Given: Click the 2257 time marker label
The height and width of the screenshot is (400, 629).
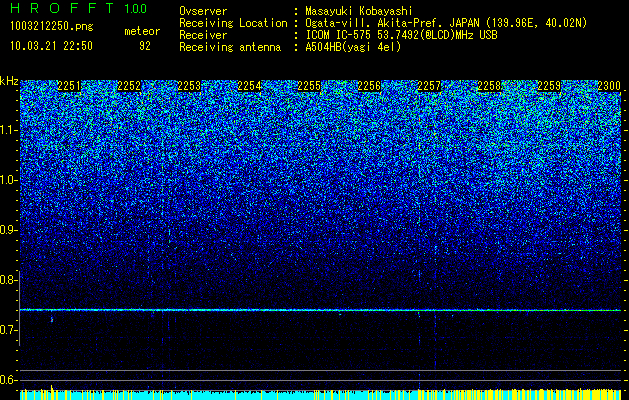Looking at the screenshot, I should click(429, 86).
